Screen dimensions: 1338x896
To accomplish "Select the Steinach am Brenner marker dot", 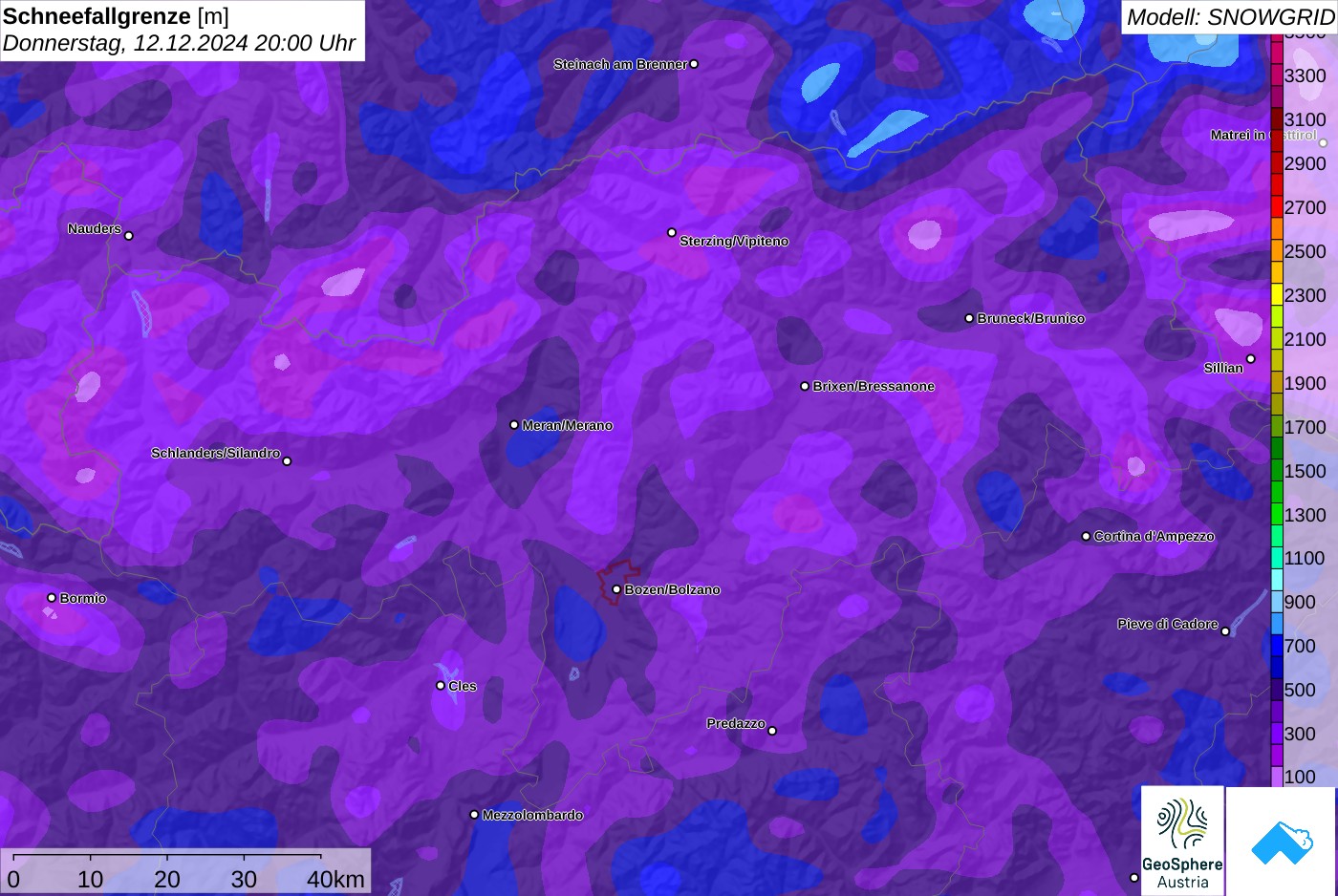I will click(x=694, y=64).
